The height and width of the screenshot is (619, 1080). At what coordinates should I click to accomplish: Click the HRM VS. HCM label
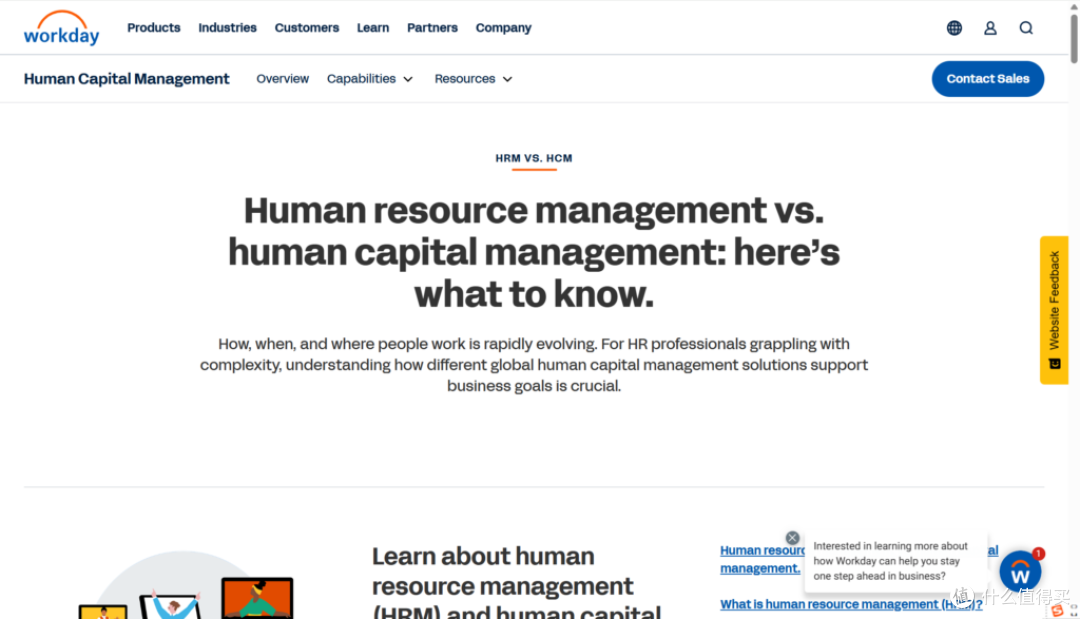pyautogui.click(x=534, y=158)
